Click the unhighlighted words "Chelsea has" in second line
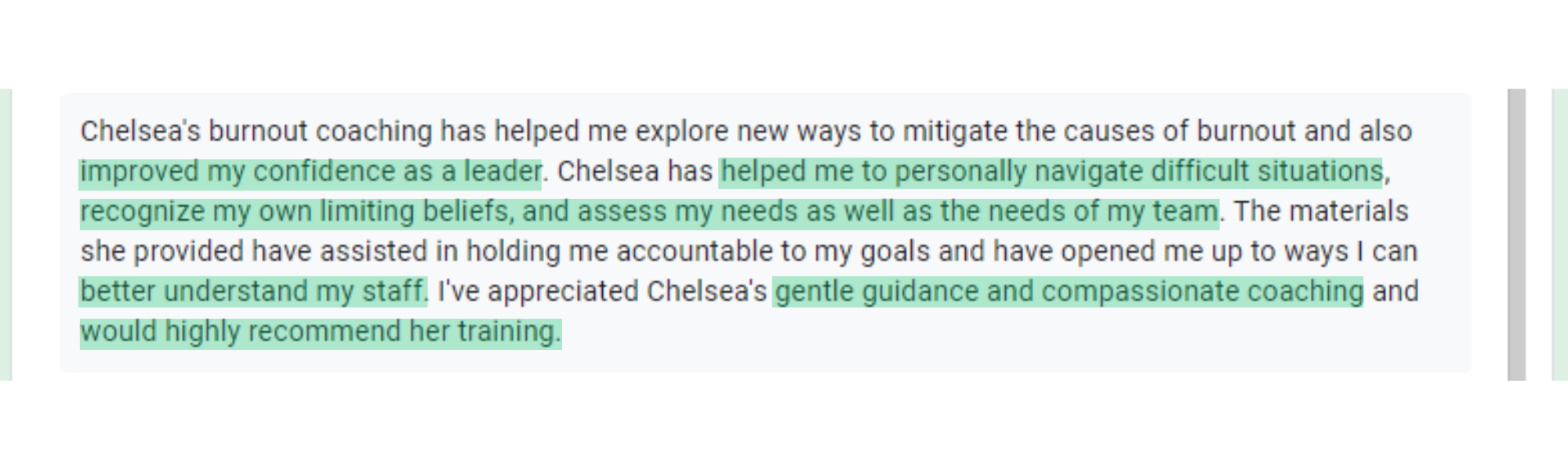The height and width of the screenshot is (470, 1568). coord(634,172)
